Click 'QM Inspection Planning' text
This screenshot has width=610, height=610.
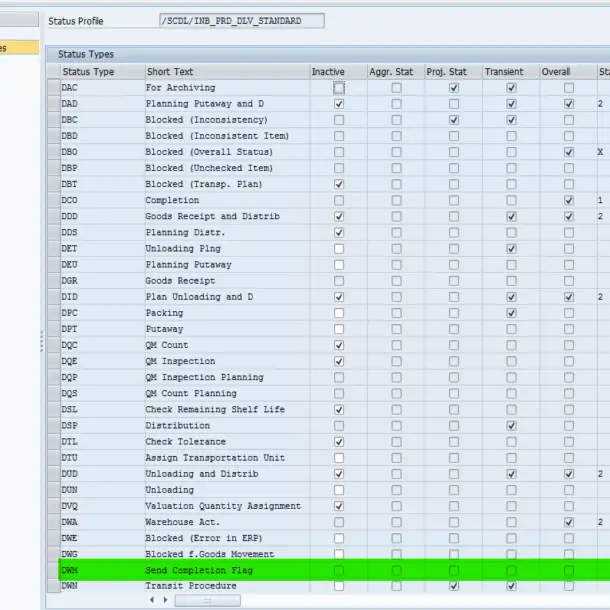[x=205, y=377]
